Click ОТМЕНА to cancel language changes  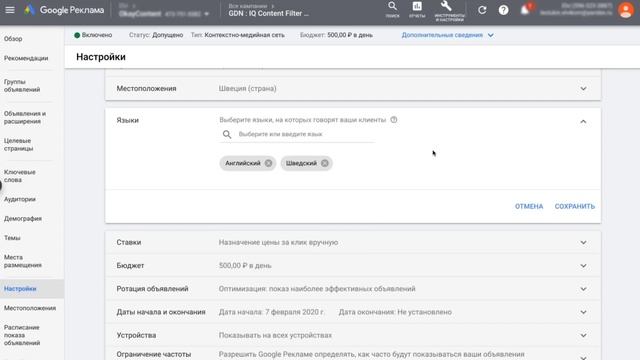[x=529, y=207]
